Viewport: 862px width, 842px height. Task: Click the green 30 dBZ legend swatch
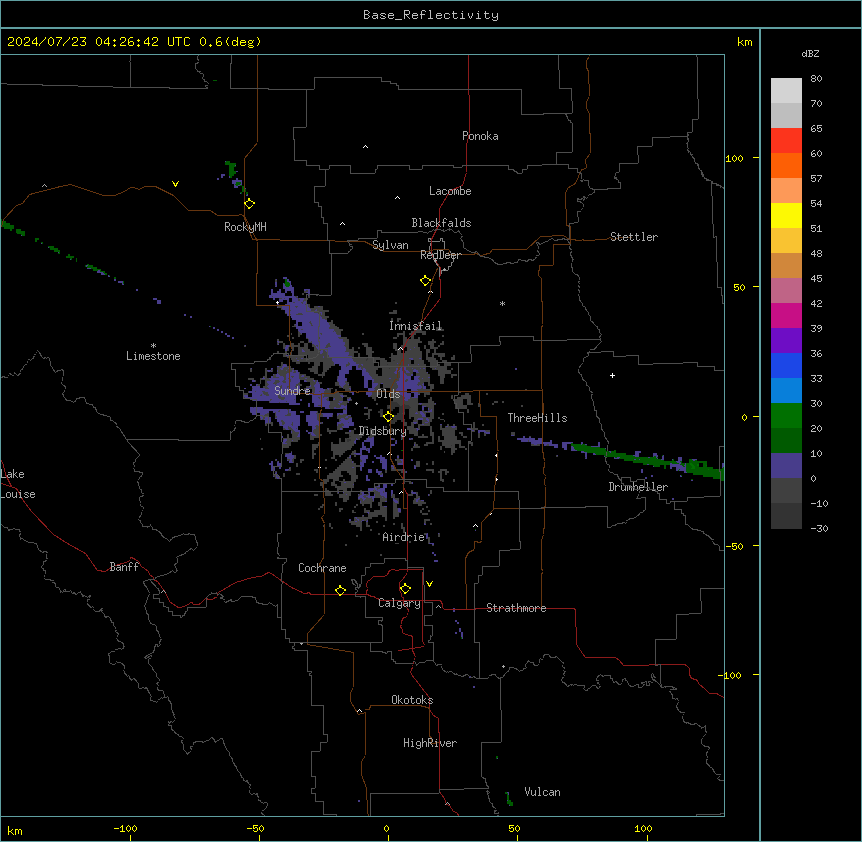click(x=786, y=416)
